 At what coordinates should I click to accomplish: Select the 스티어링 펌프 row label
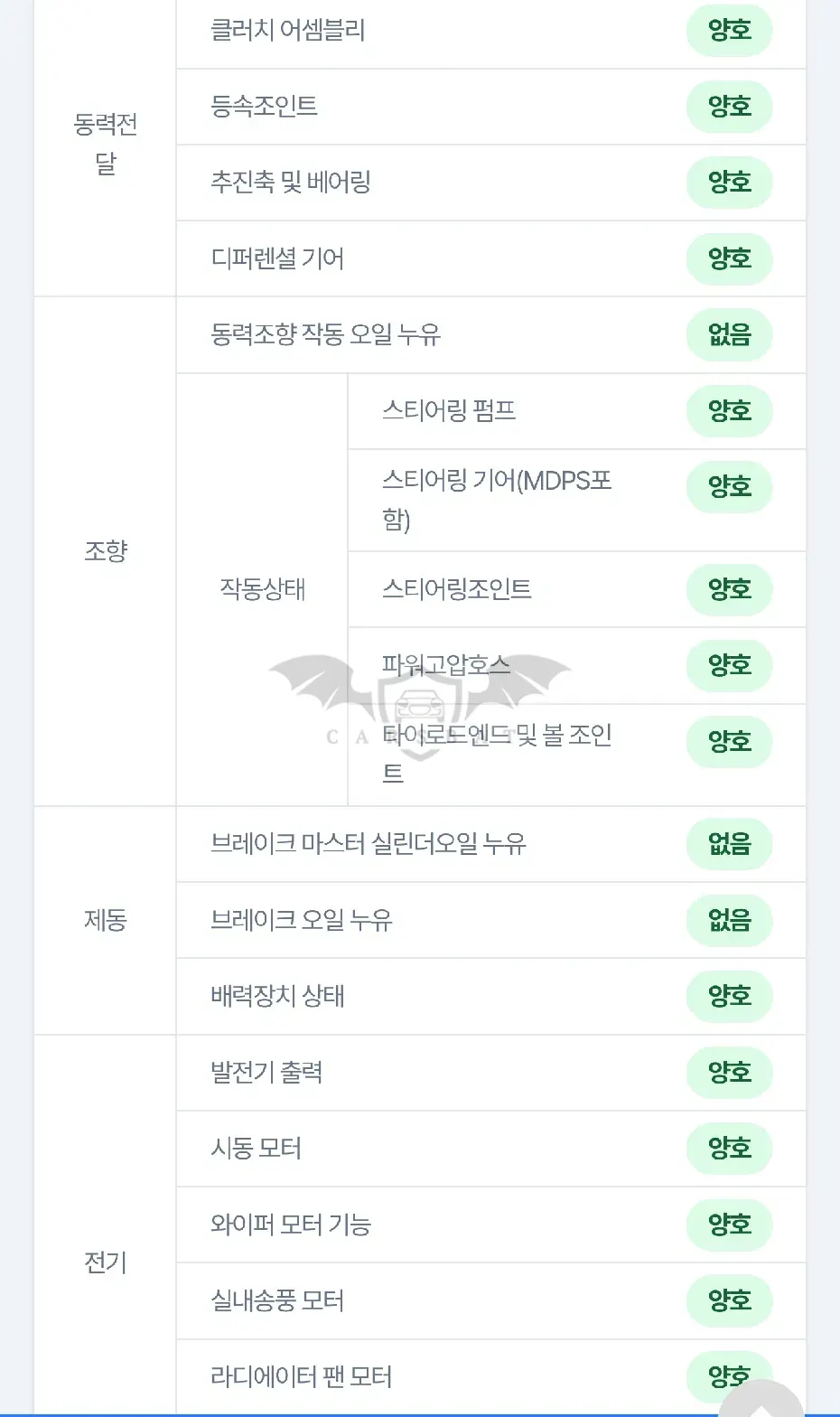tap(449, 411)
